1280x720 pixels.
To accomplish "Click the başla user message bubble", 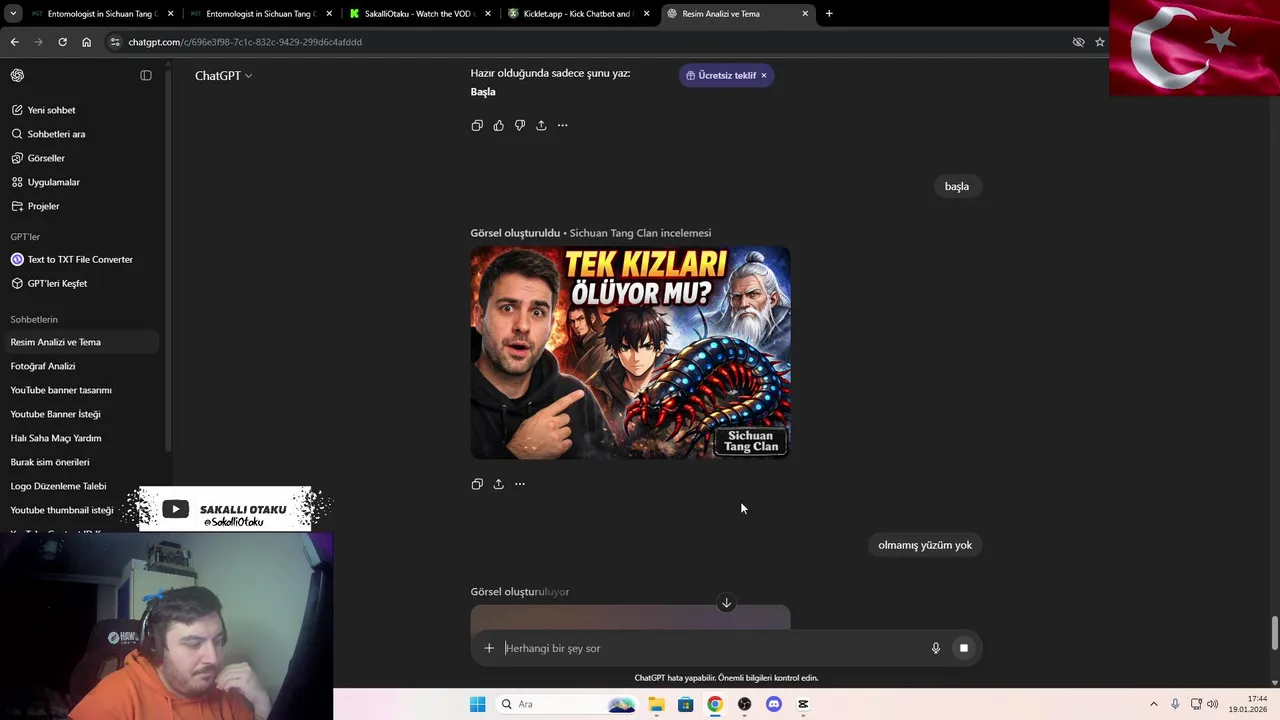I will [957, 186].
